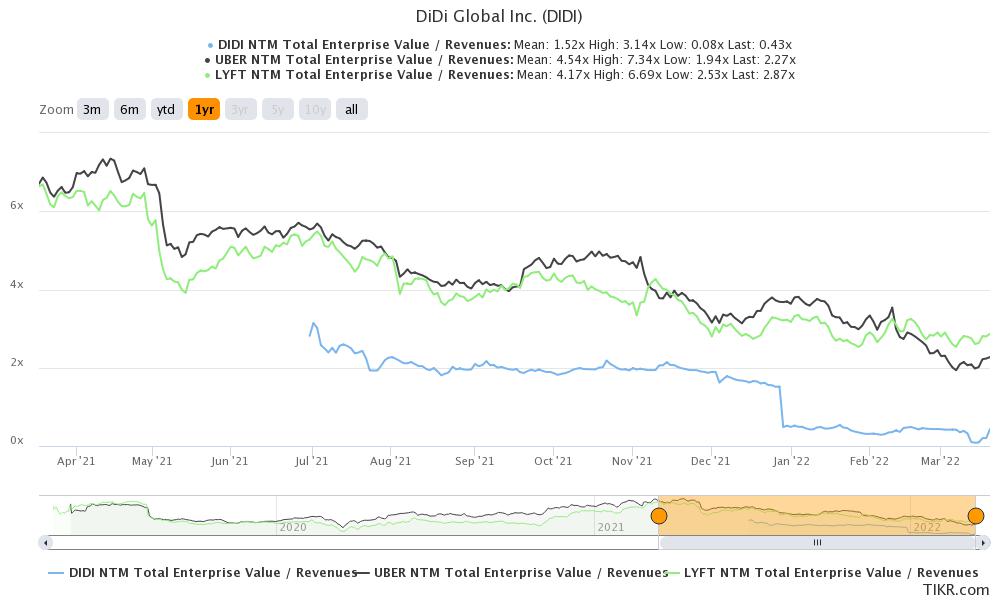
Task: Click the "Nov '21" x-axis label
Action: click(x=632, y=461)
